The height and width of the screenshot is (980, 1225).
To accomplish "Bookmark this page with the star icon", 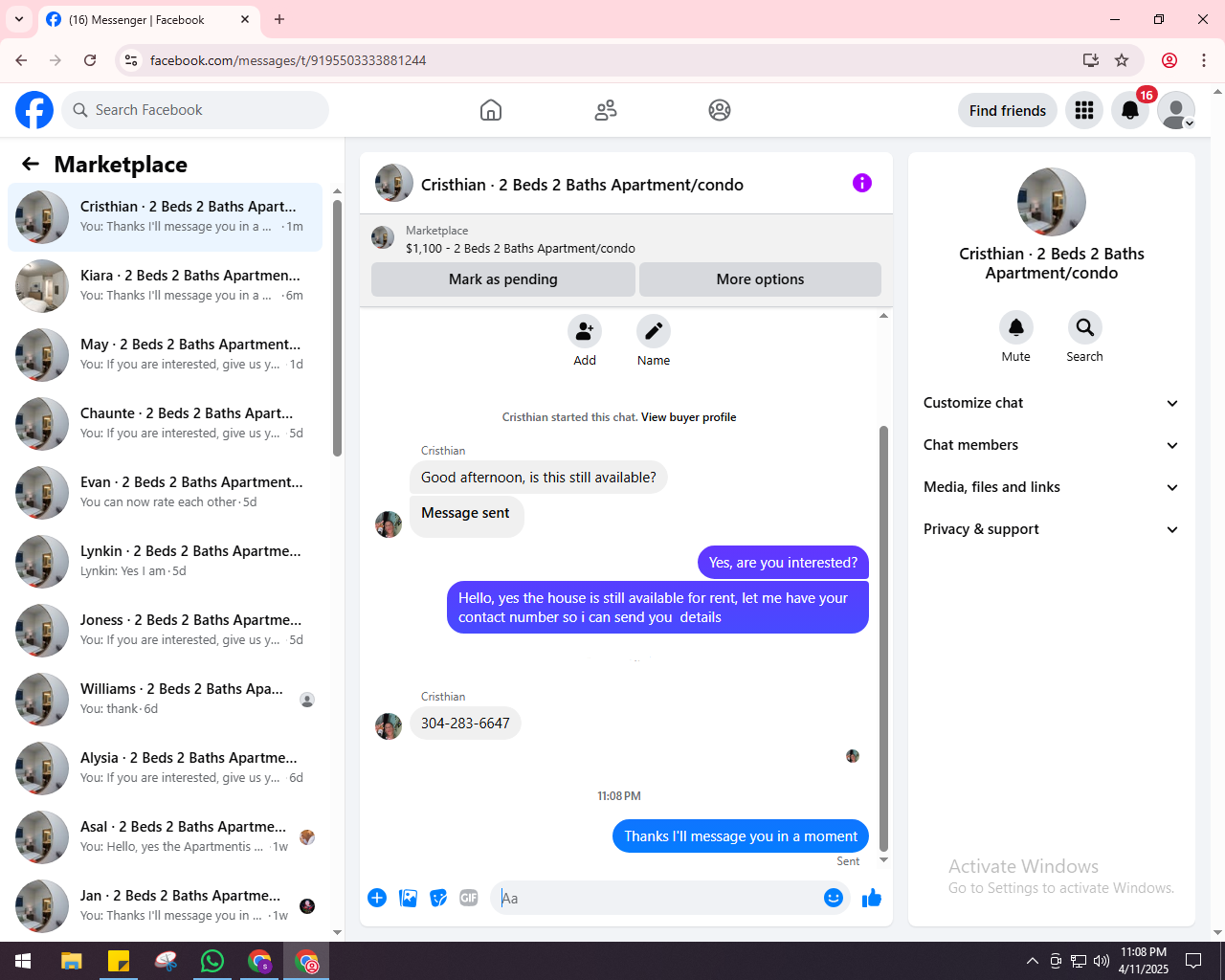I will point(1122,60).
